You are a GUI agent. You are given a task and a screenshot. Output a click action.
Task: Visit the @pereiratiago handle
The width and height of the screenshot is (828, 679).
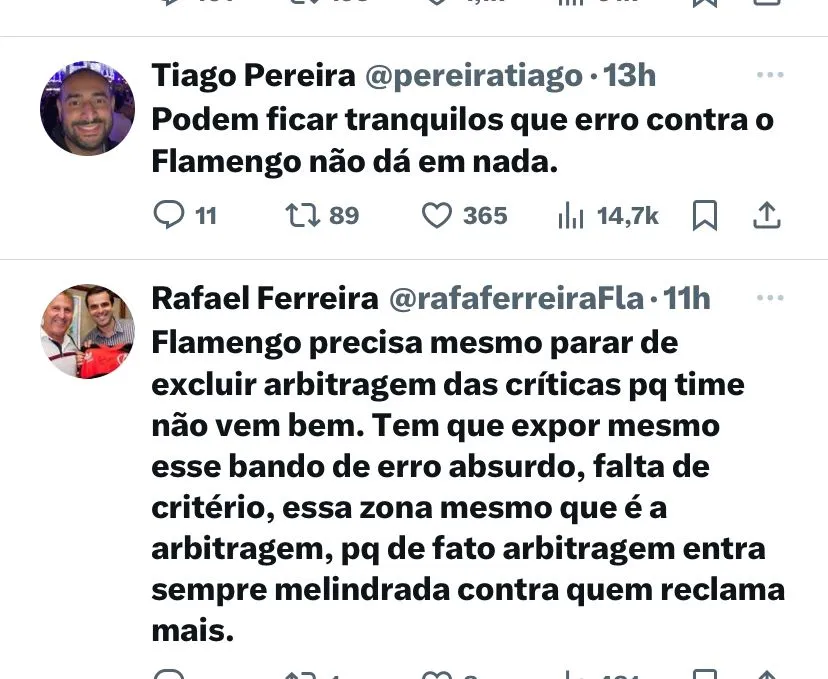474,75
